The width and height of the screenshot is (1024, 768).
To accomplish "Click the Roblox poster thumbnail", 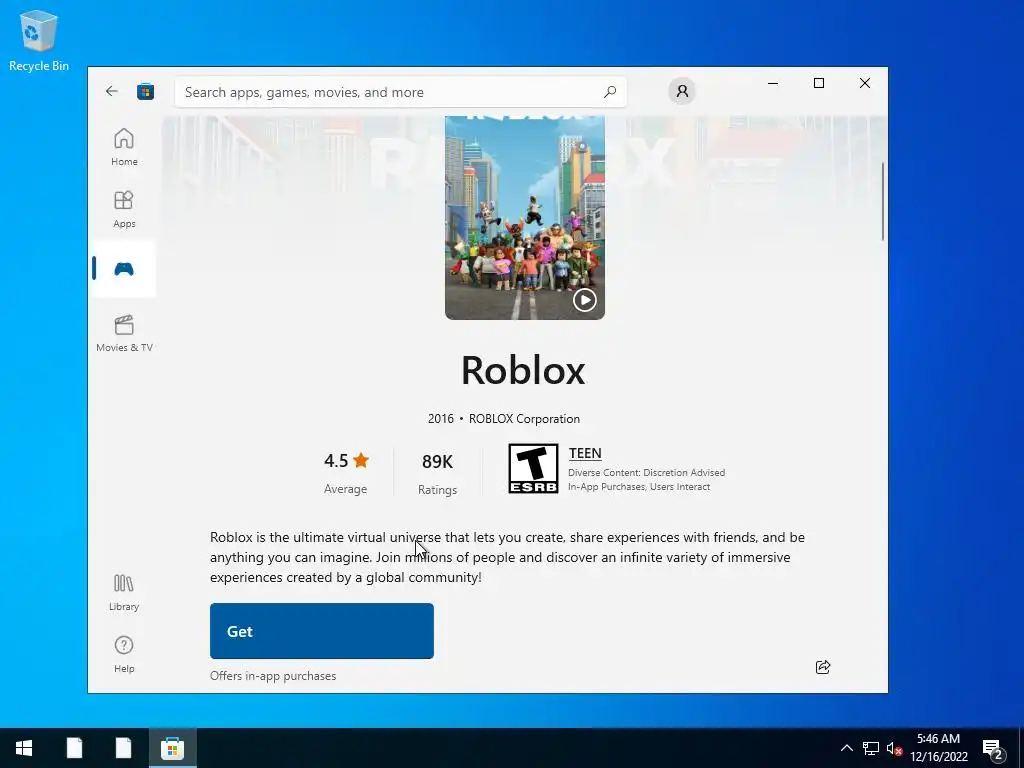I will click(524, 217).
